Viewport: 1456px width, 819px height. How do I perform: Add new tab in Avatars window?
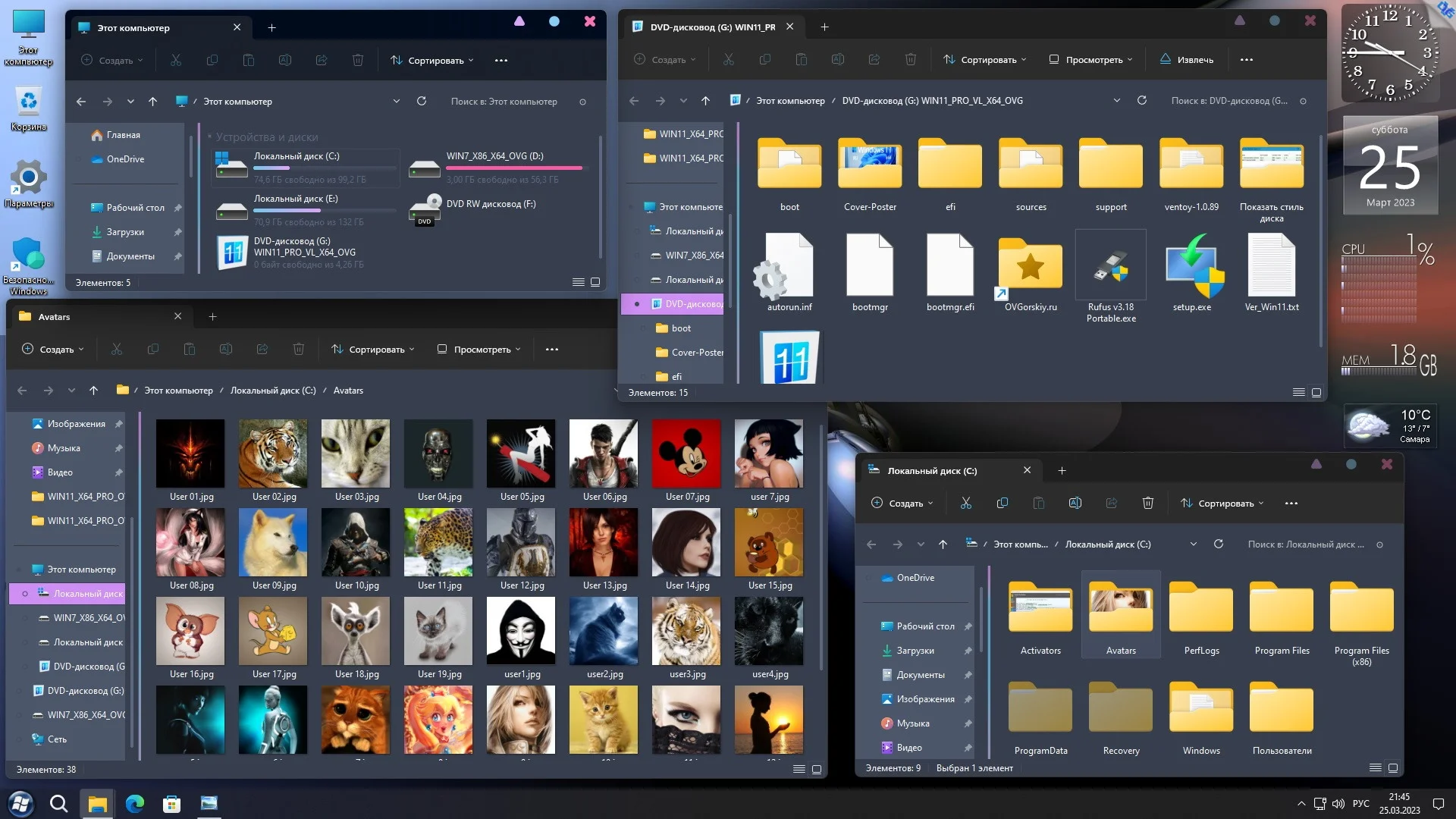(x=212, y=317)
